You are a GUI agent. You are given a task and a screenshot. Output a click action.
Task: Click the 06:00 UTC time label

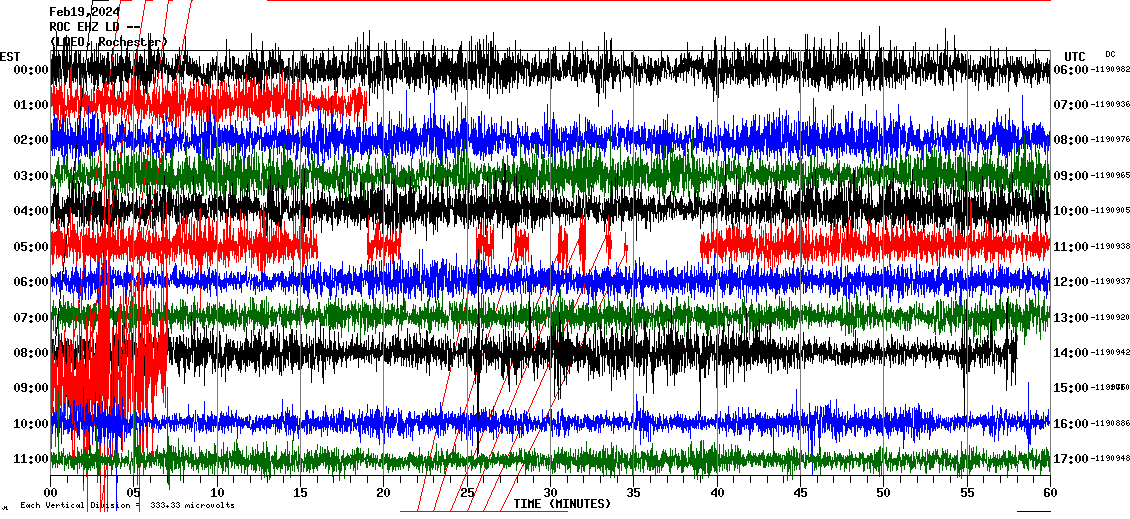tap(1070, 70)
